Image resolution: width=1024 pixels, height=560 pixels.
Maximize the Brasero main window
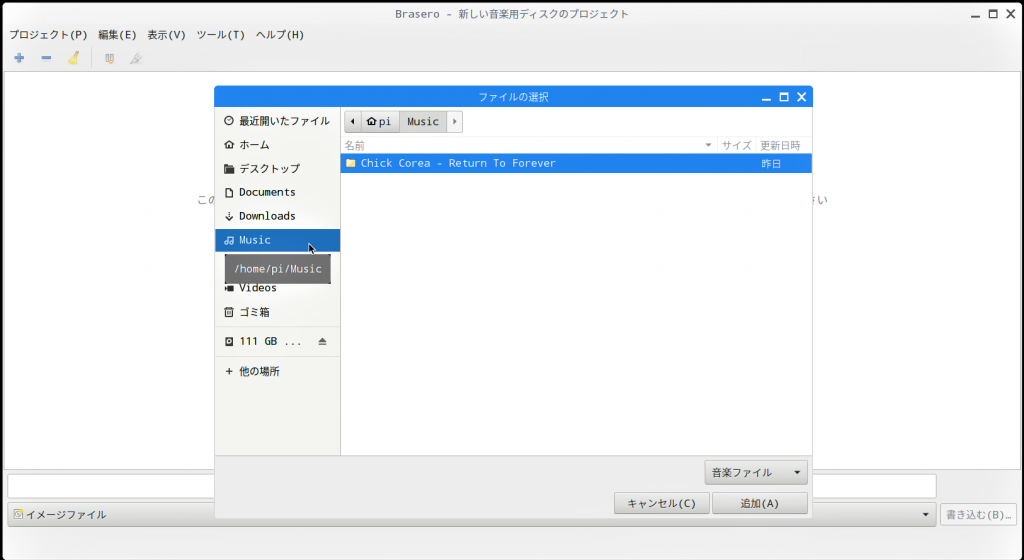pyautogui.click(x=993, y=14)
